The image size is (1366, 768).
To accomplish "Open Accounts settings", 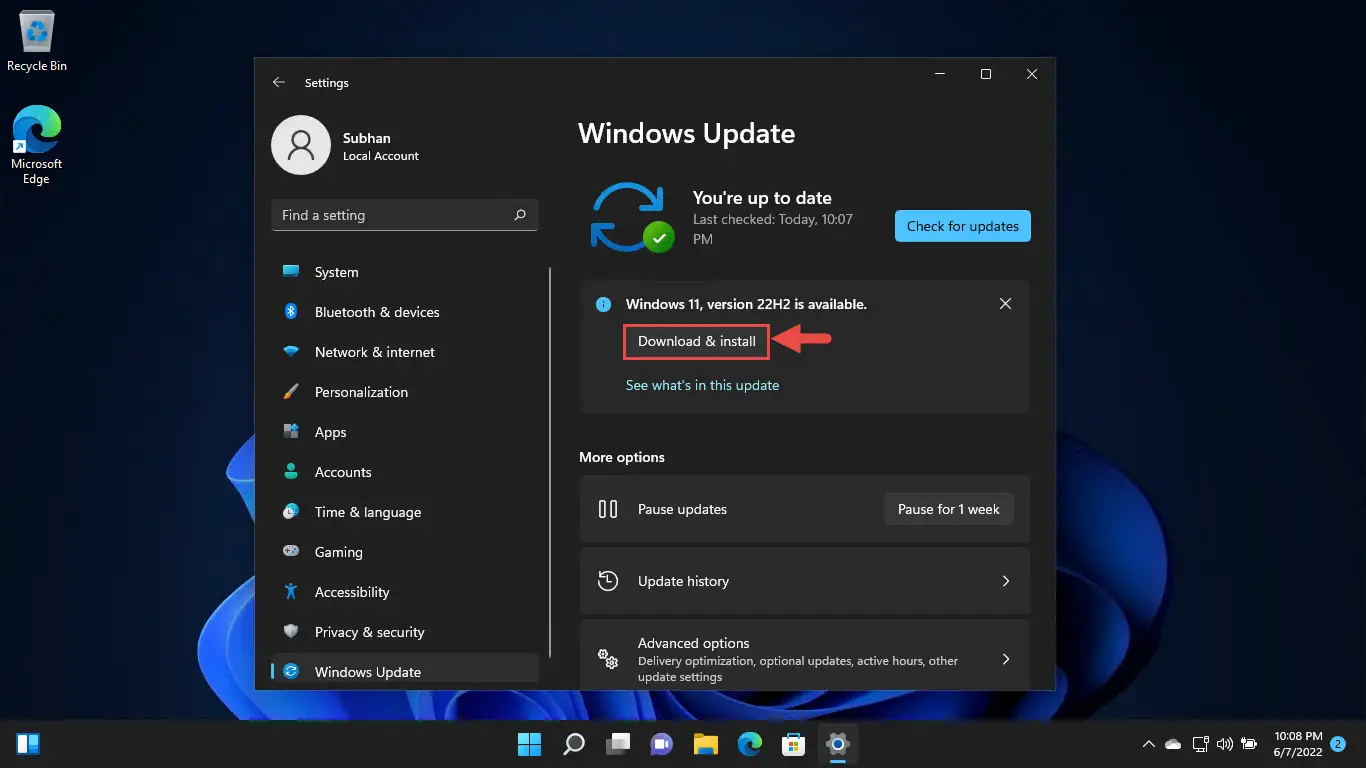I will coord(405,472).
